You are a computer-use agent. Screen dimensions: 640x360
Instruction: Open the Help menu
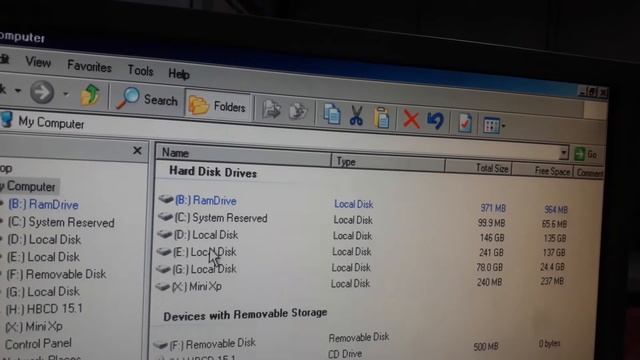pos(179,74)
